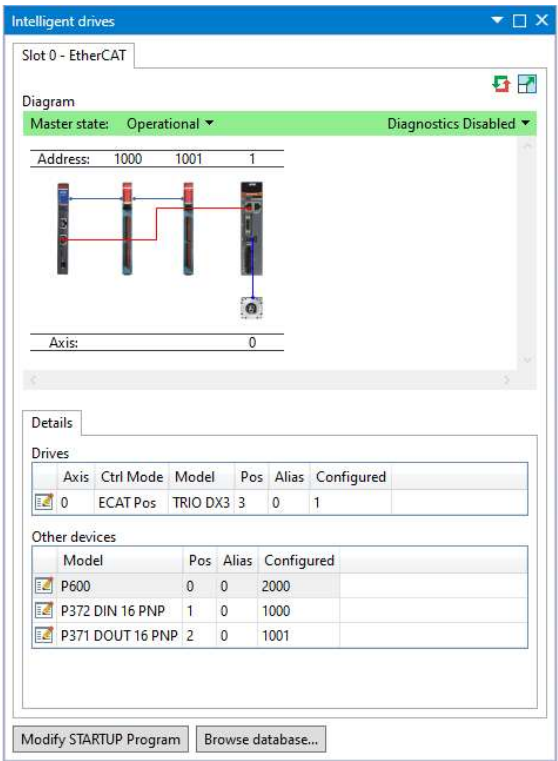Click the green-red refresh icon
The image size is (558, 761).
[501, 84]
